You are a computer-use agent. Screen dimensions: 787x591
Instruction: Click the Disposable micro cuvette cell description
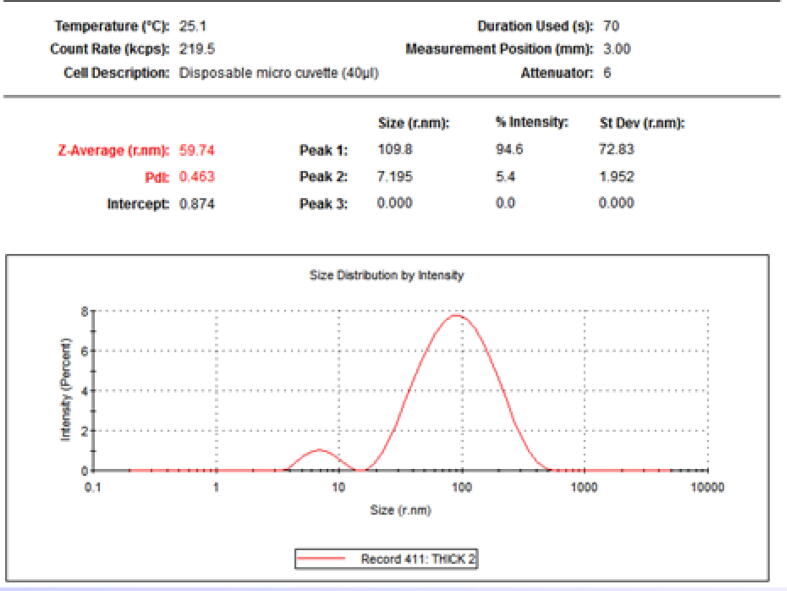tap(278, 73)
